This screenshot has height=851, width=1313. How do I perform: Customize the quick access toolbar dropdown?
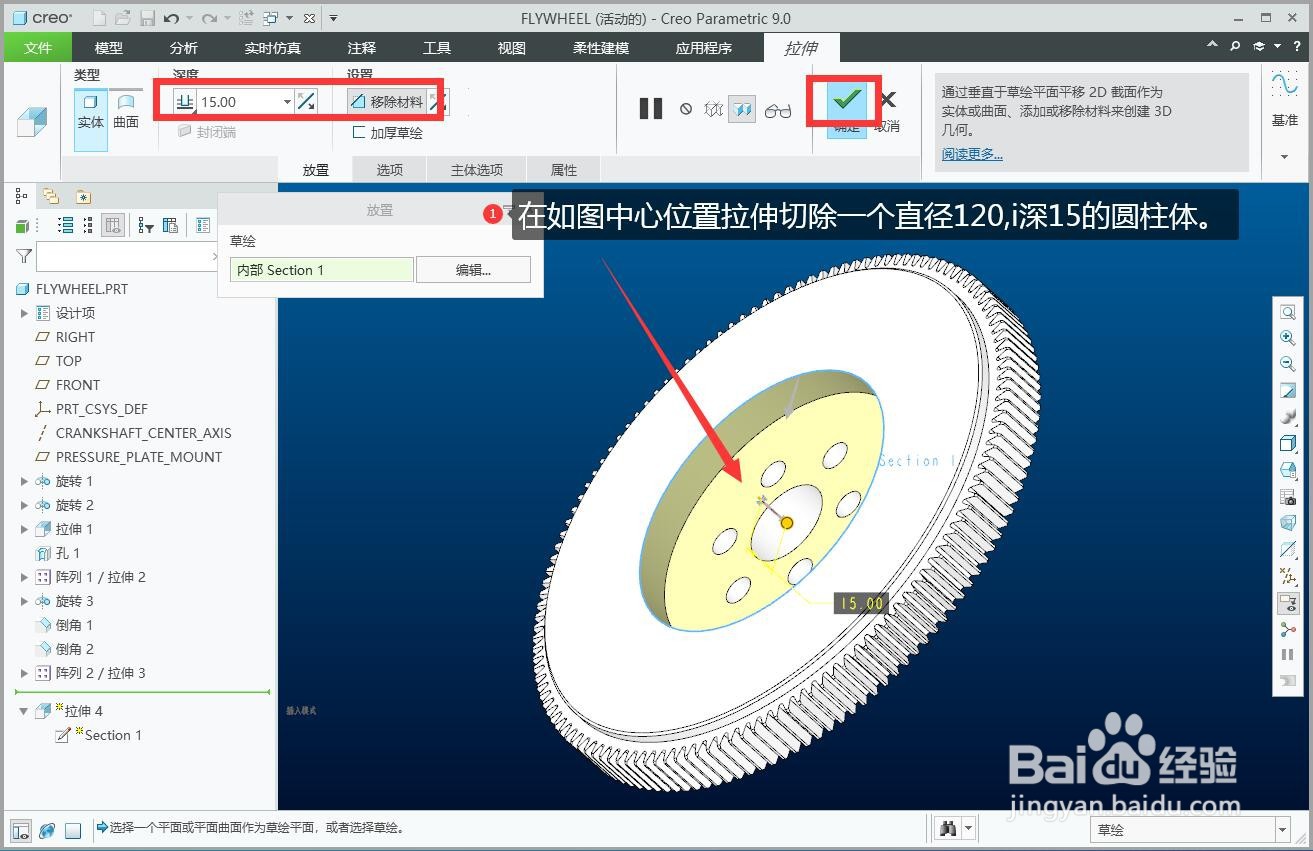[x=333, y=18]
